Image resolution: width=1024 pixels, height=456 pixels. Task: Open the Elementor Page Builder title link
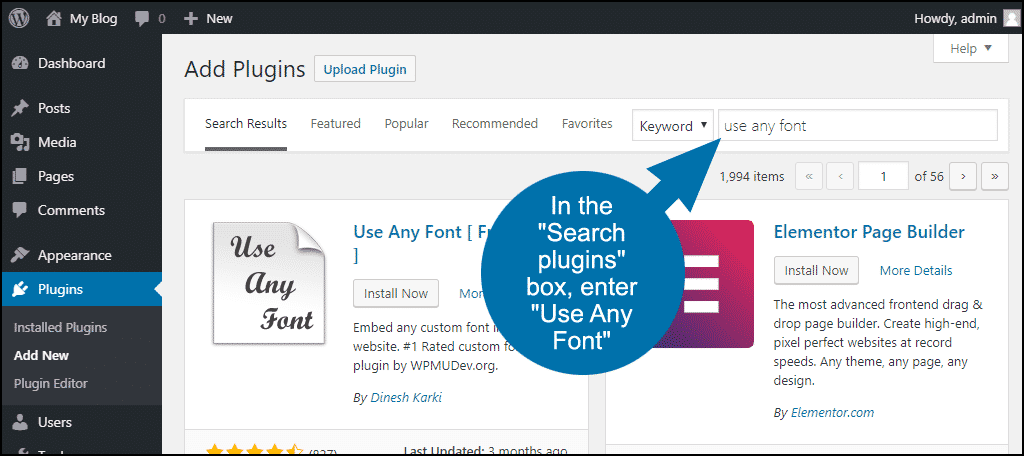click(x=869, y=231)
